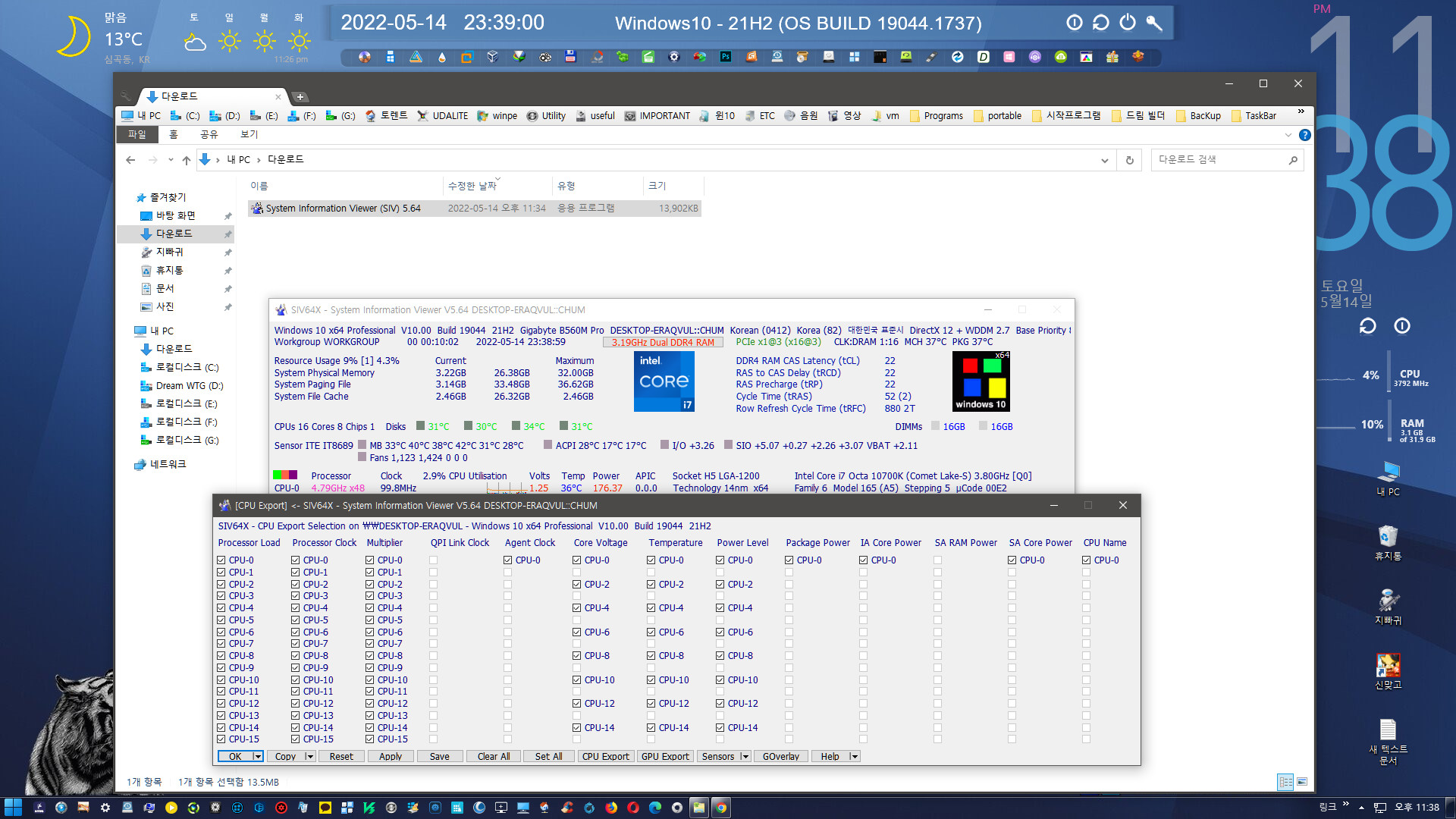
Task: Show more bookmark folders via overflow chevron
Action: click(x=1301, y=112)
